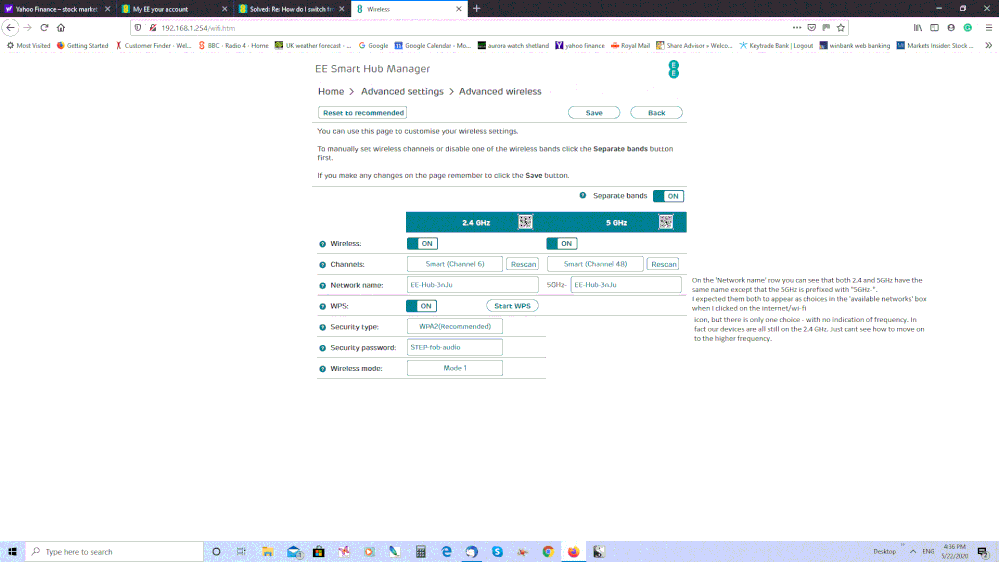The height and width of the screenshot is (562, 999).
Task: Open the Firefox Library icon
Action: 917,27
